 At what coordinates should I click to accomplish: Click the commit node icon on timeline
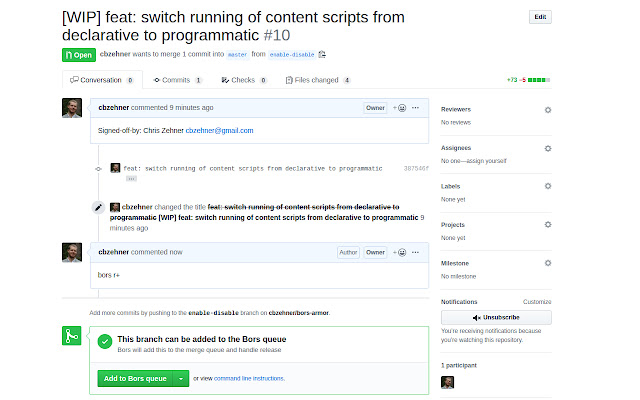point(98,169)
